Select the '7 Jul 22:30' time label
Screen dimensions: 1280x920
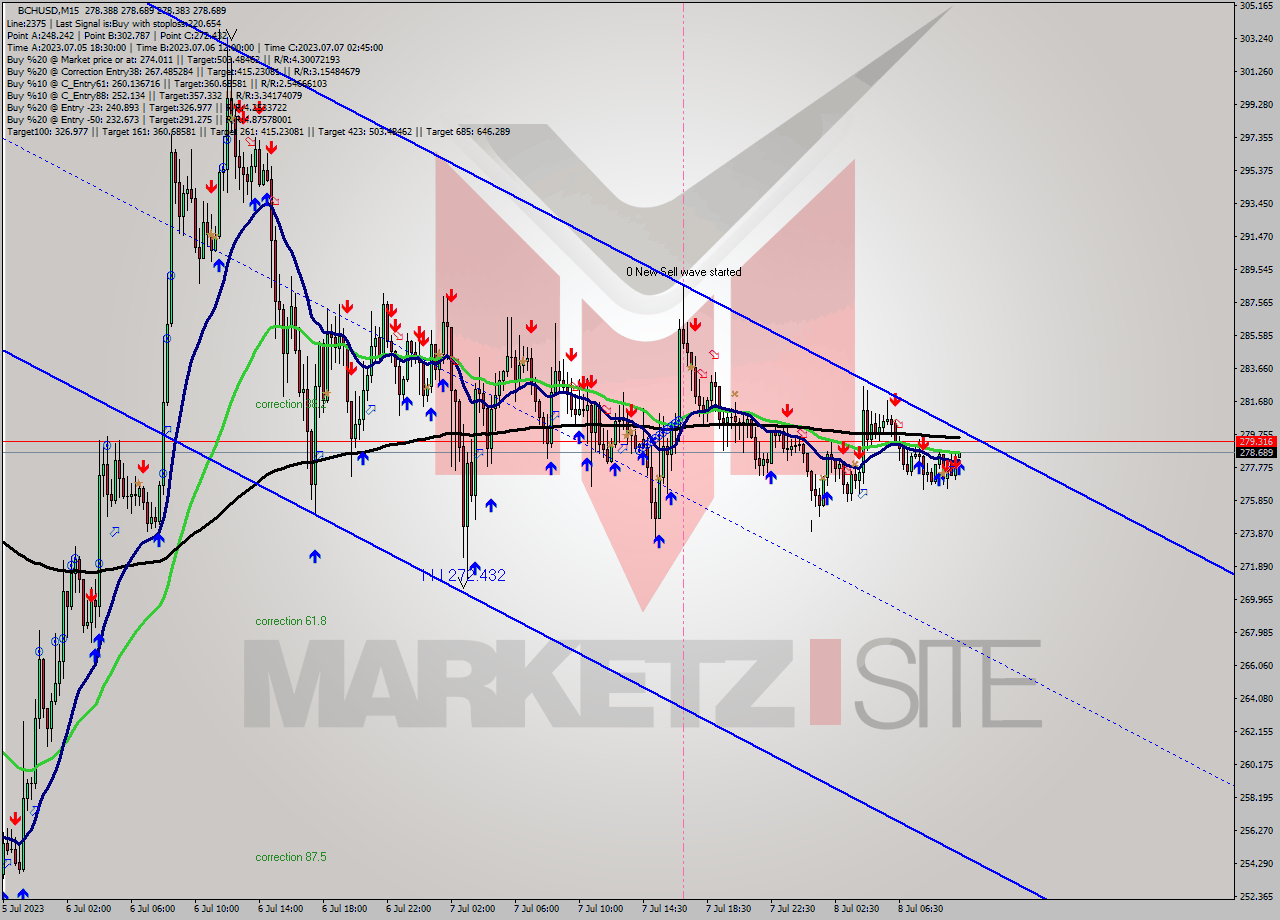(x=792, y=910)
